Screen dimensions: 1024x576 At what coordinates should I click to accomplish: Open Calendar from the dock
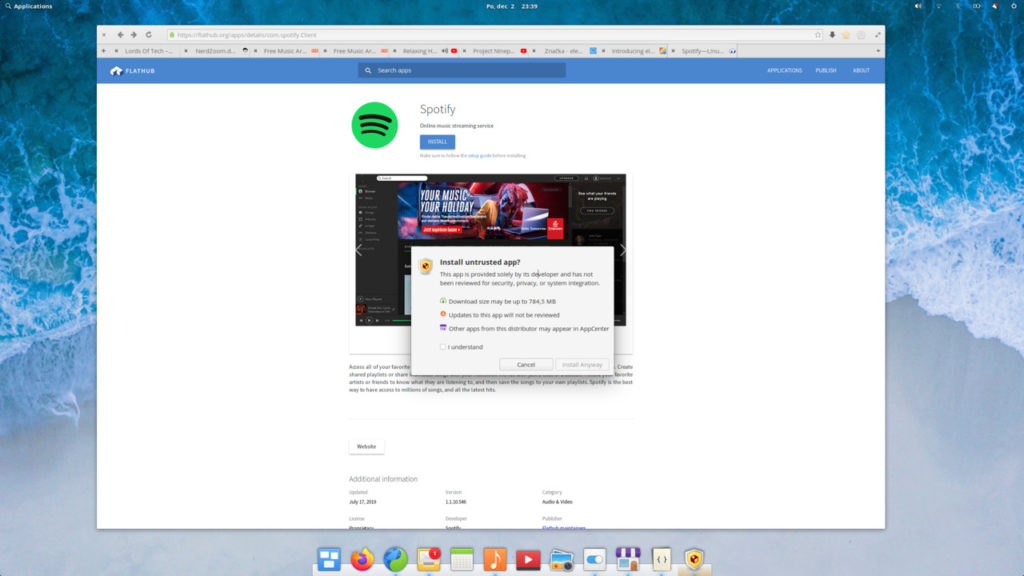click(x=462, y=559)
